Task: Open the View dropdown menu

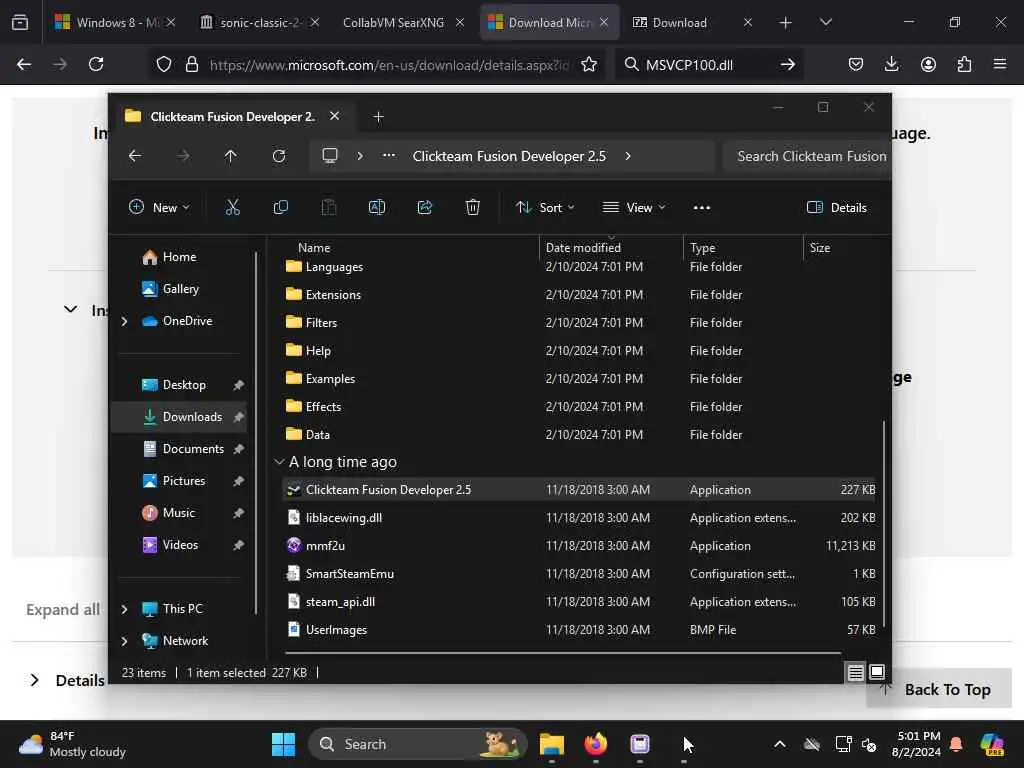Action: coord(633,208)
